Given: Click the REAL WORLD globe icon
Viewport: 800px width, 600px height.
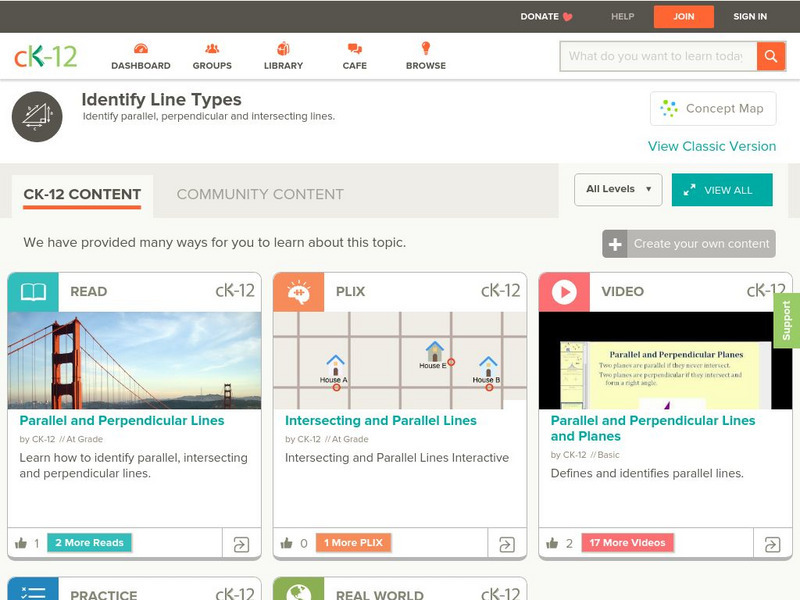Looking at the screenshot, I should click(298, 590).
